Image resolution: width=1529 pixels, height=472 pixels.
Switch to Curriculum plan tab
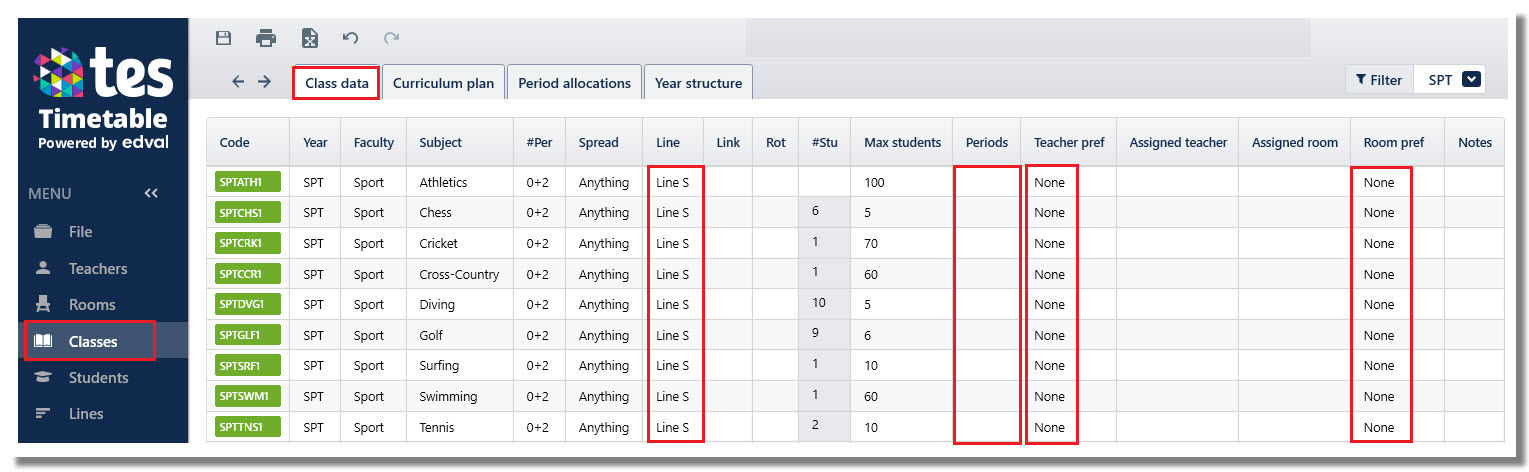tap(443, 83)
